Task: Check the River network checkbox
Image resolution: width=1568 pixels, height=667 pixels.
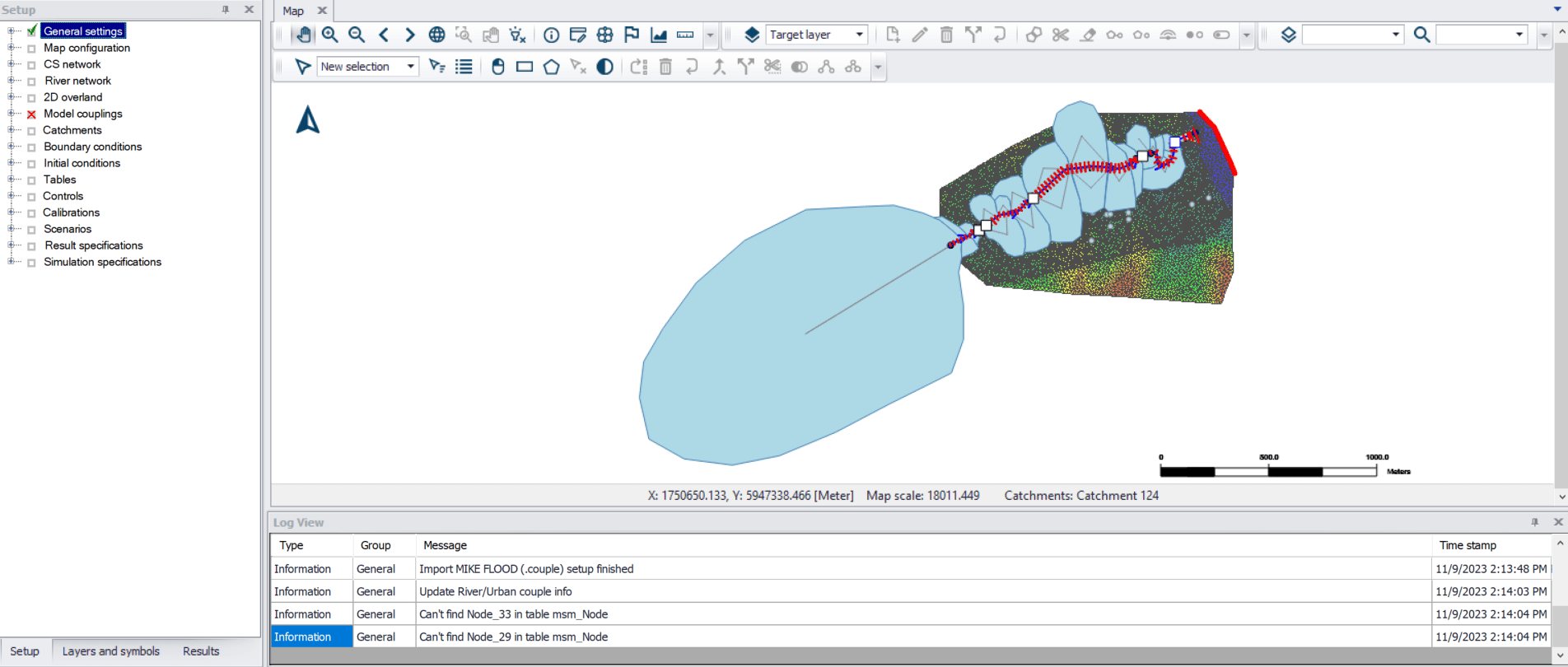Action: point(31,82)
